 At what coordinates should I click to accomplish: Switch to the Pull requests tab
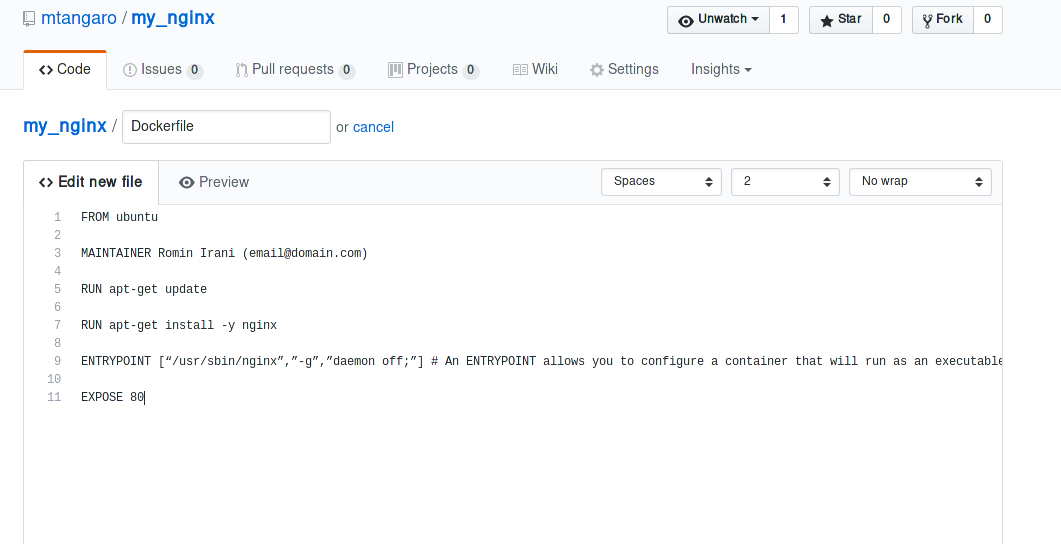[295, 70]
